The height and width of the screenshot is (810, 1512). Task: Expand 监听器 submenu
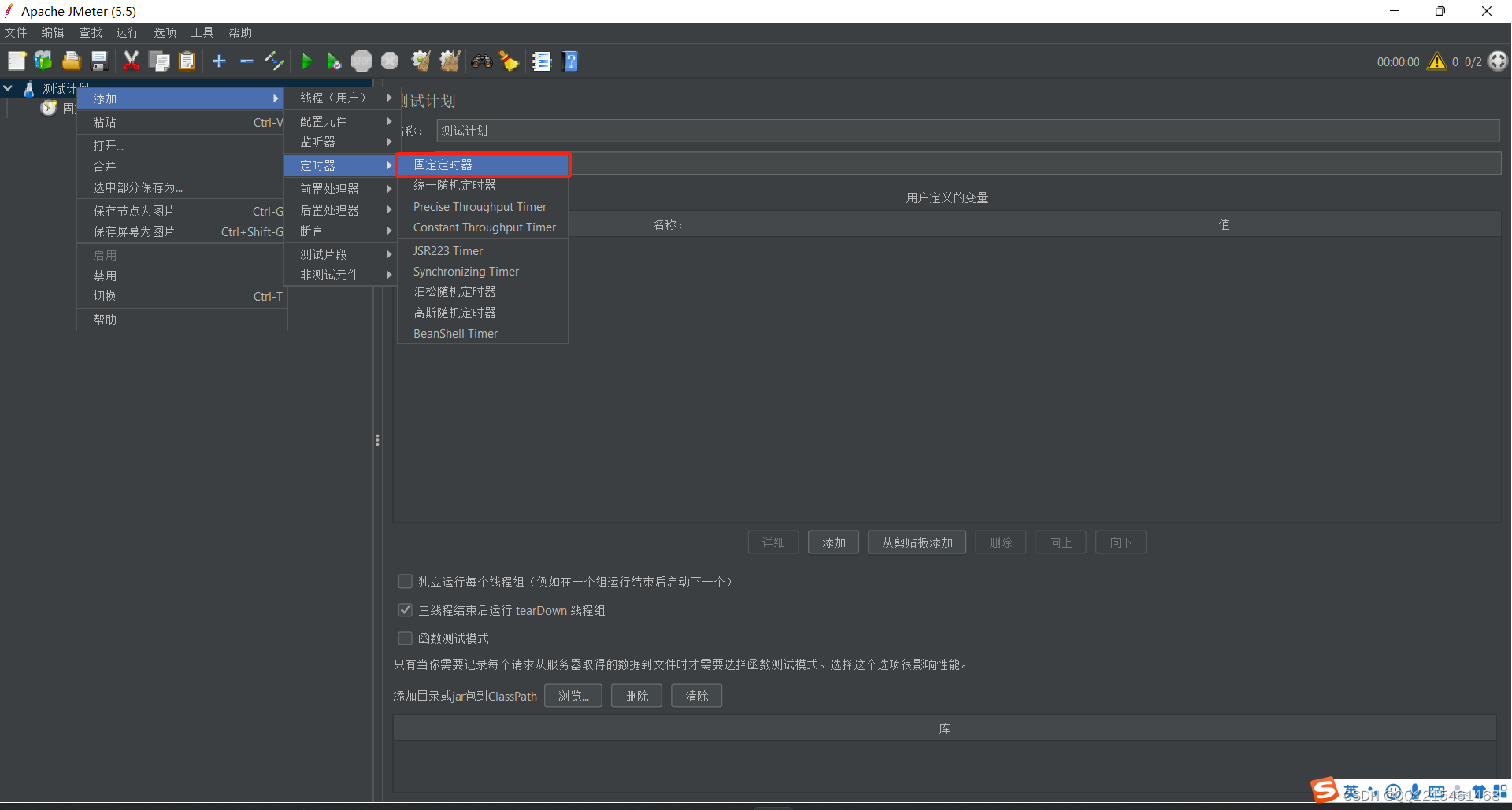pos(342,142)
